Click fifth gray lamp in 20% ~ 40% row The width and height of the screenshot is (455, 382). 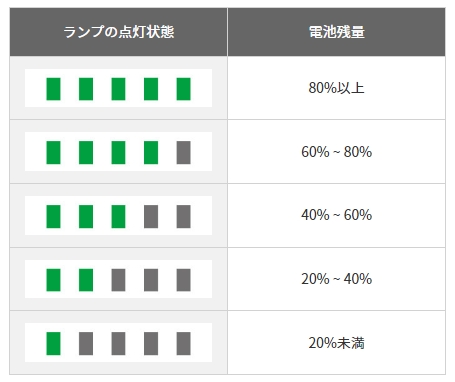pos(183,280)
